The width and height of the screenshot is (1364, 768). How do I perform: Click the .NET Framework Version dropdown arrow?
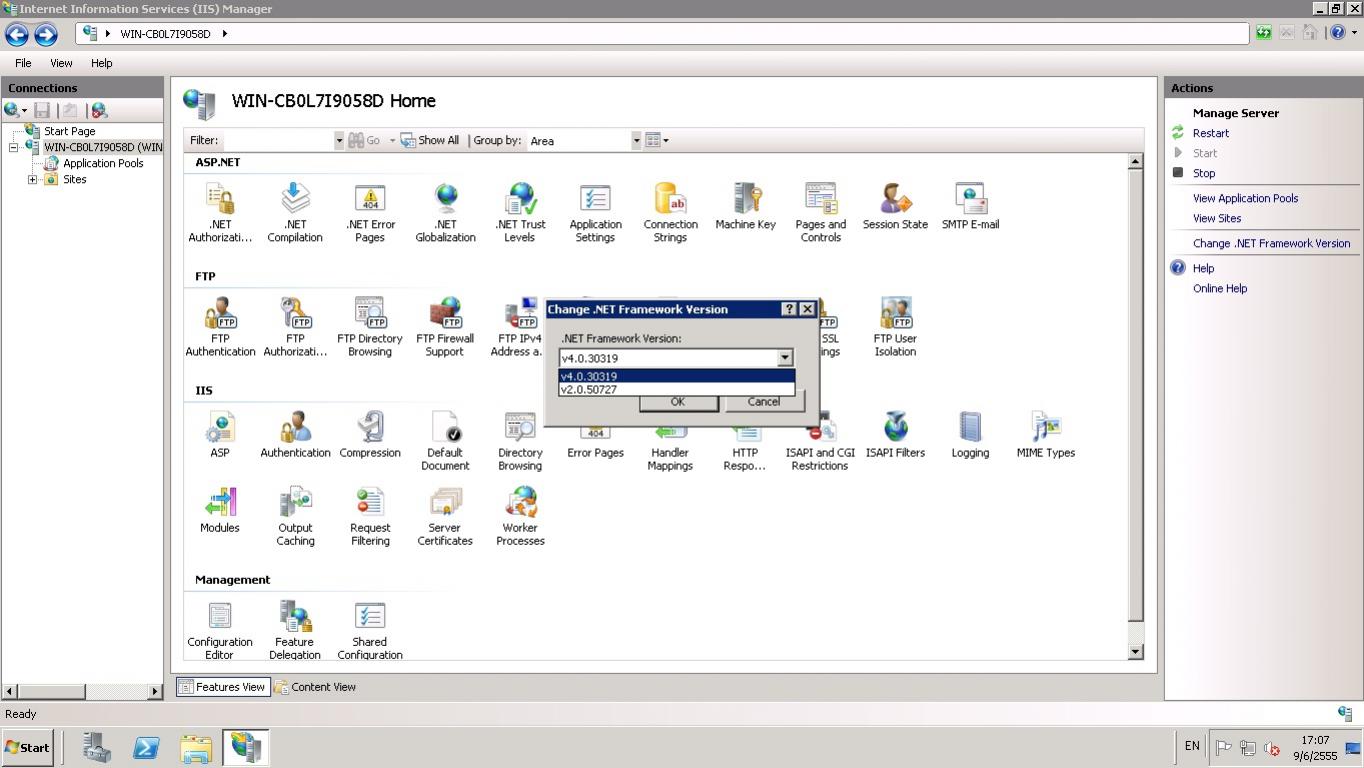tap(785, 358)
